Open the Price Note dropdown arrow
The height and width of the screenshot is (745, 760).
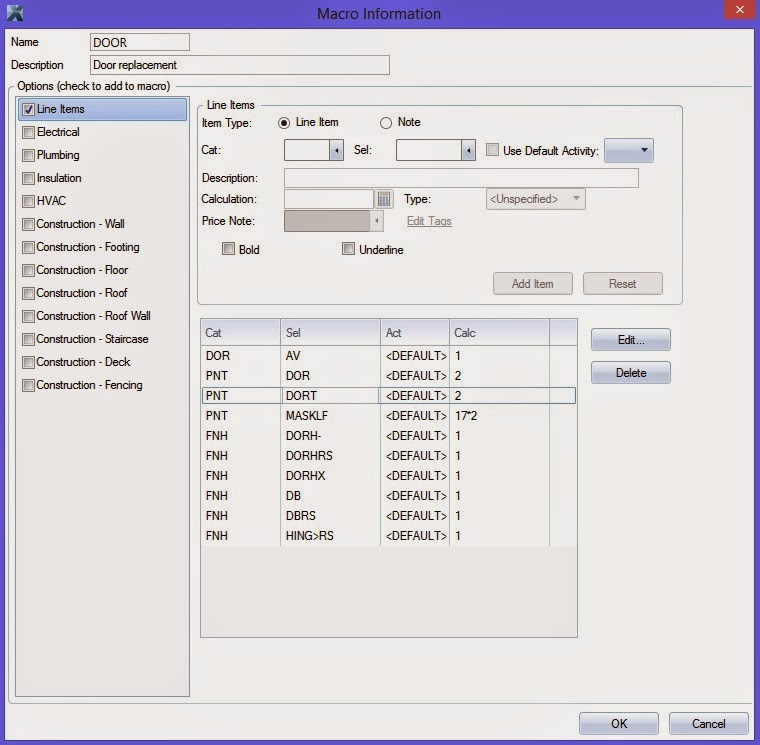point(377,221)
